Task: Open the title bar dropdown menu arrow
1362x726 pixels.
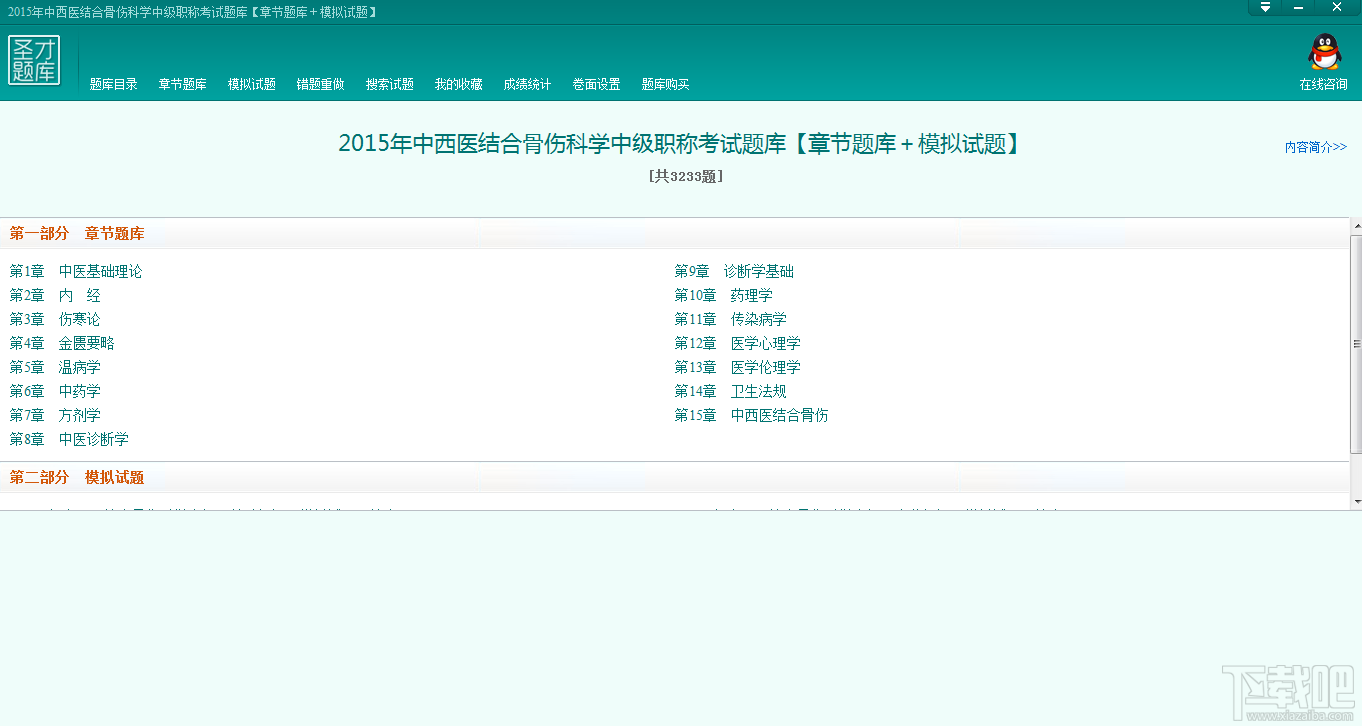Action: coord(1265,8)
